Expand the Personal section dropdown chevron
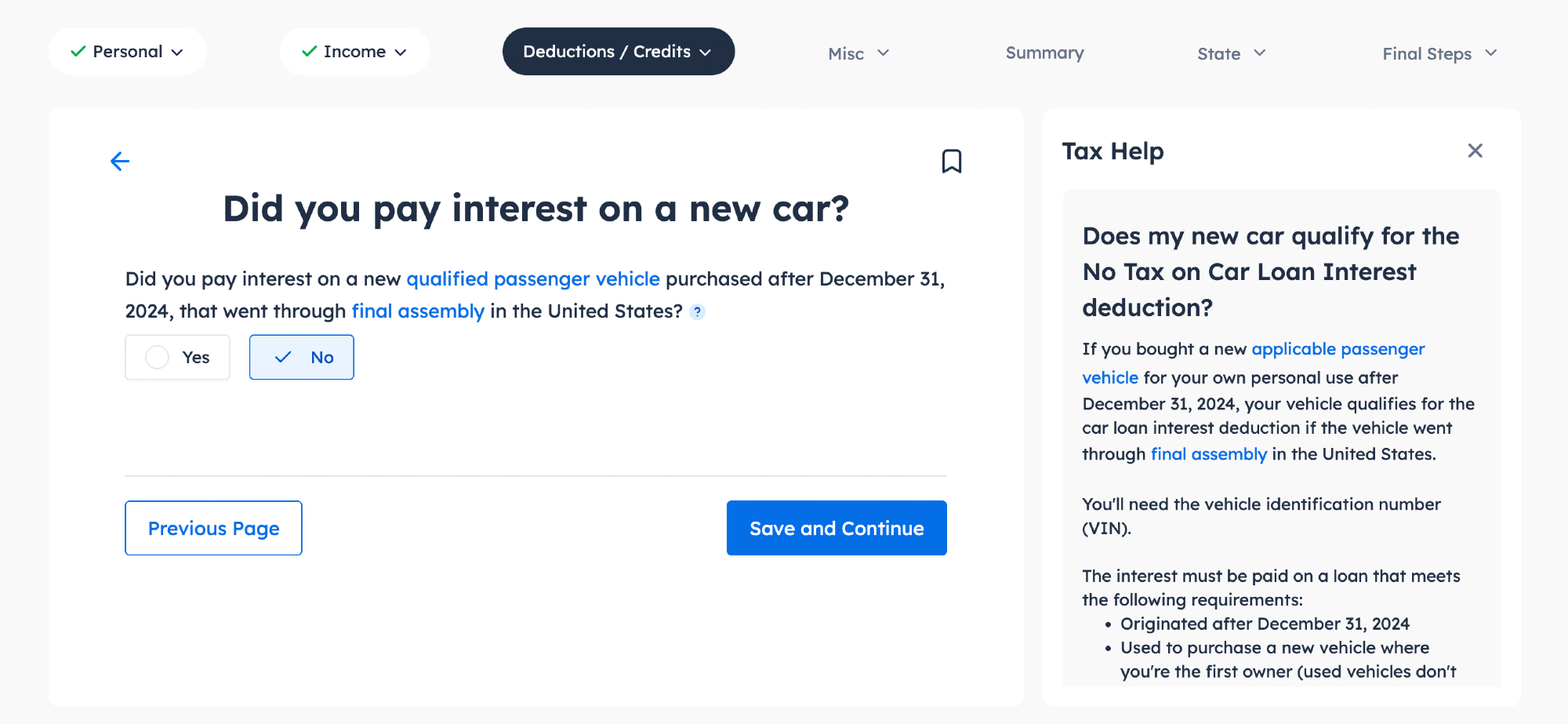The image size is (1568, 724). (178, 53)
